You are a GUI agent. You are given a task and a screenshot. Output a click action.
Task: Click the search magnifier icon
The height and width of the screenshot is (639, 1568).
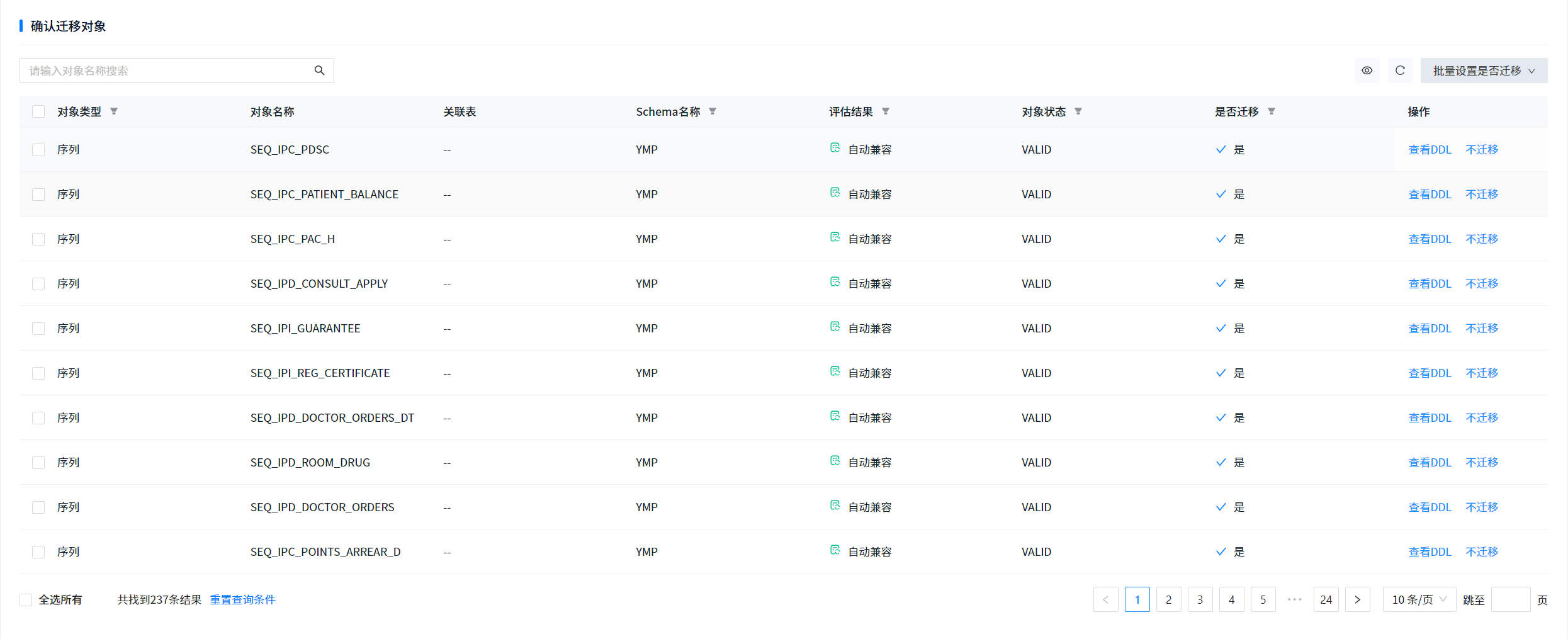(x=319, y=71)
